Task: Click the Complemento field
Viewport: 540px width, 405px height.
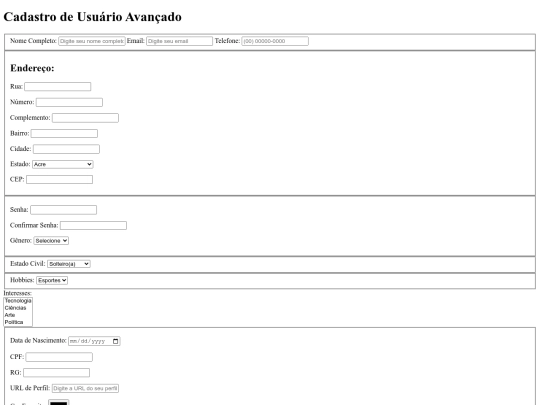Action: point(85,118)
